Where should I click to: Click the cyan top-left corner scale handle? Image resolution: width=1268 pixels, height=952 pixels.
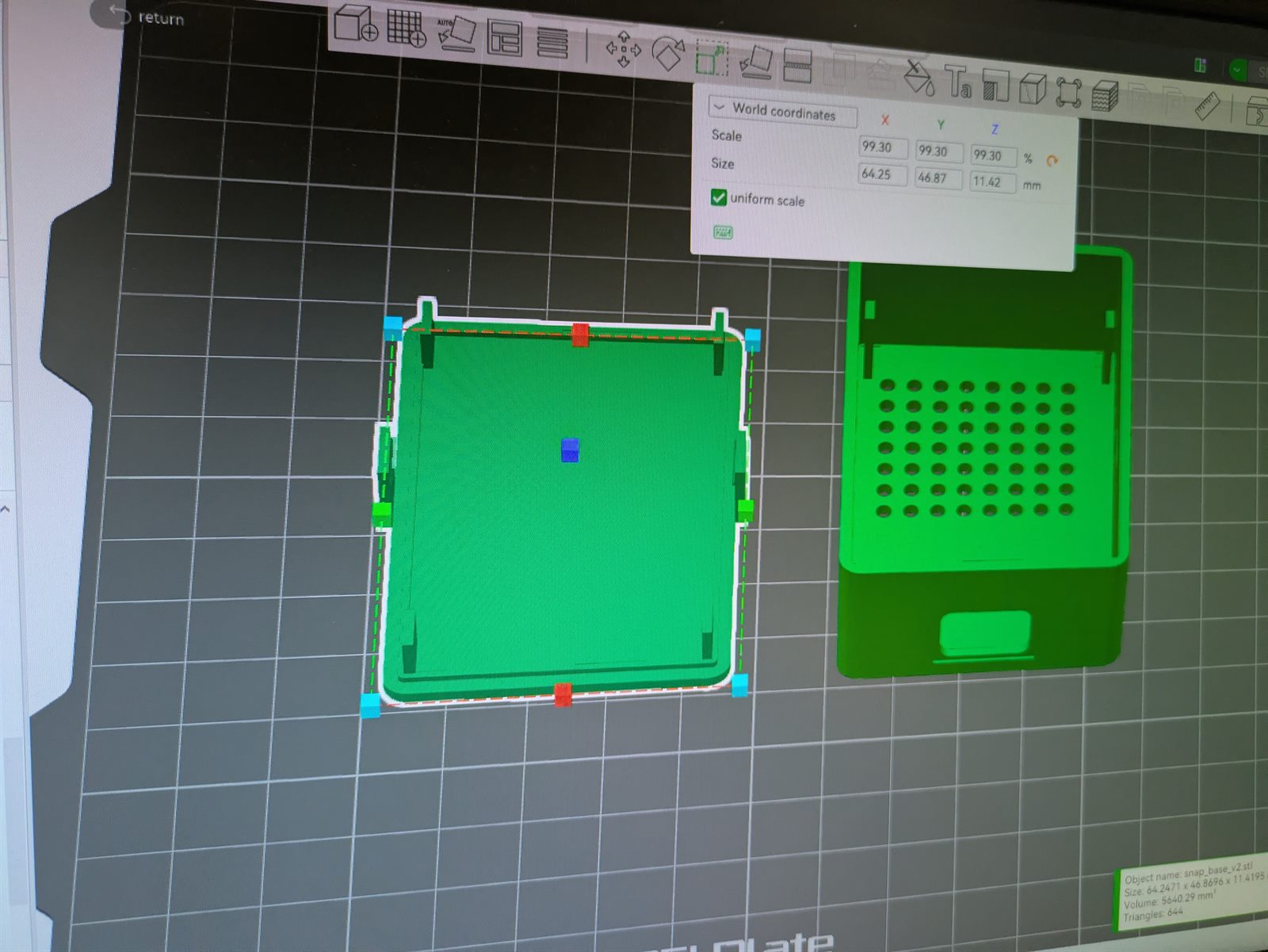392,327
